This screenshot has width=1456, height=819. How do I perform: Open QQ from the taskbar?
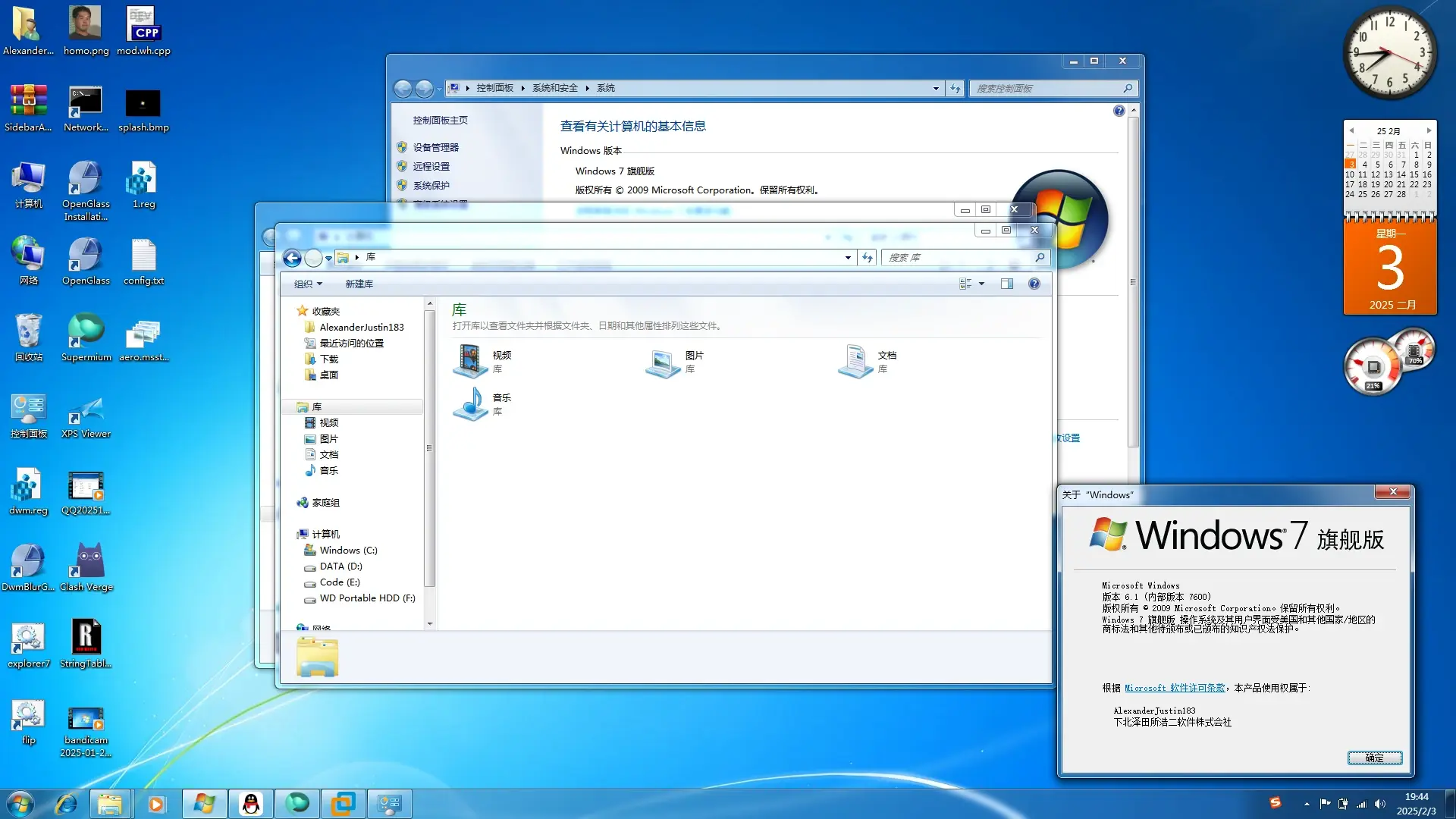tap(250, 804)
